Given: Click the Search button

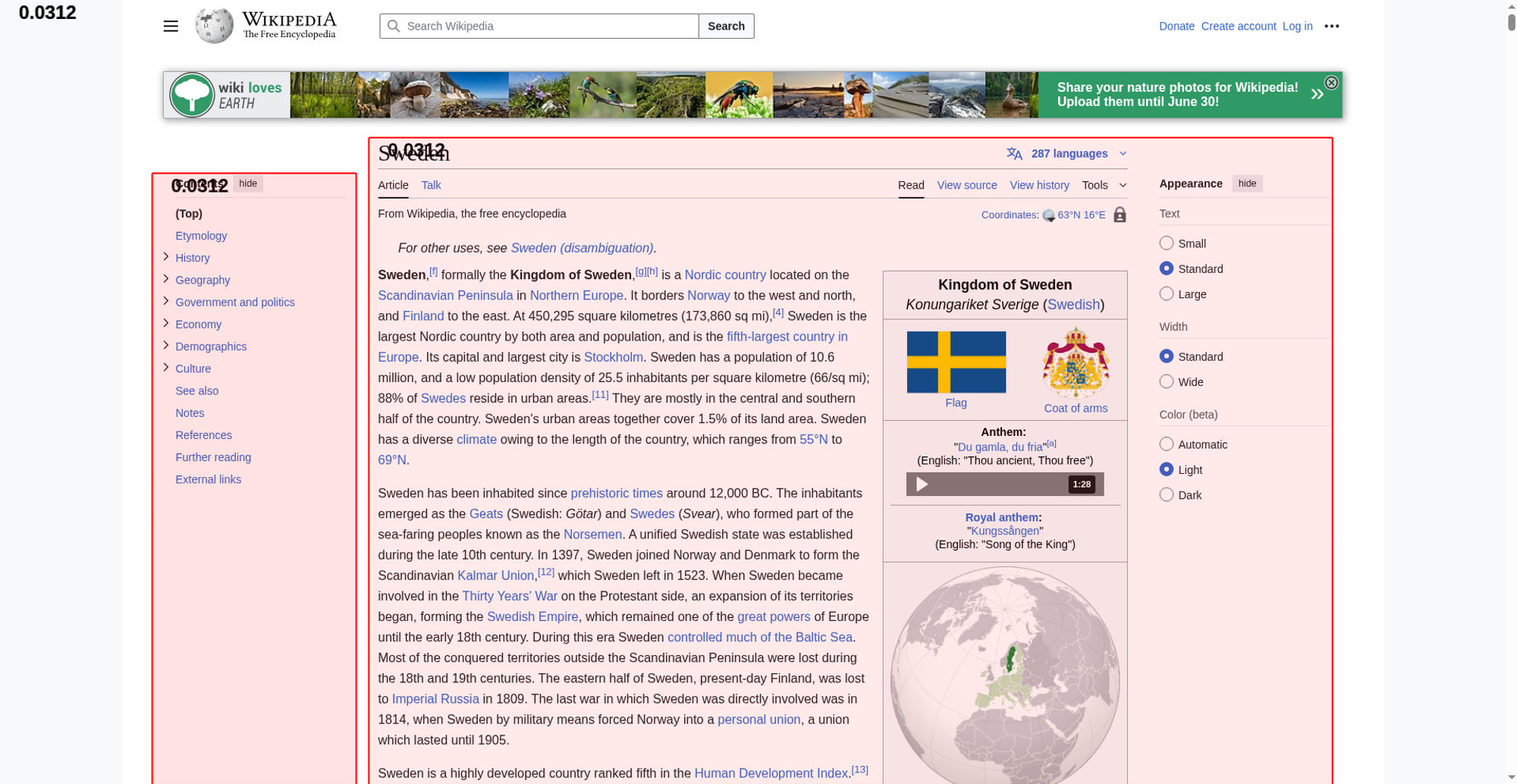Looking at the screenshot, I should [726, 26].
